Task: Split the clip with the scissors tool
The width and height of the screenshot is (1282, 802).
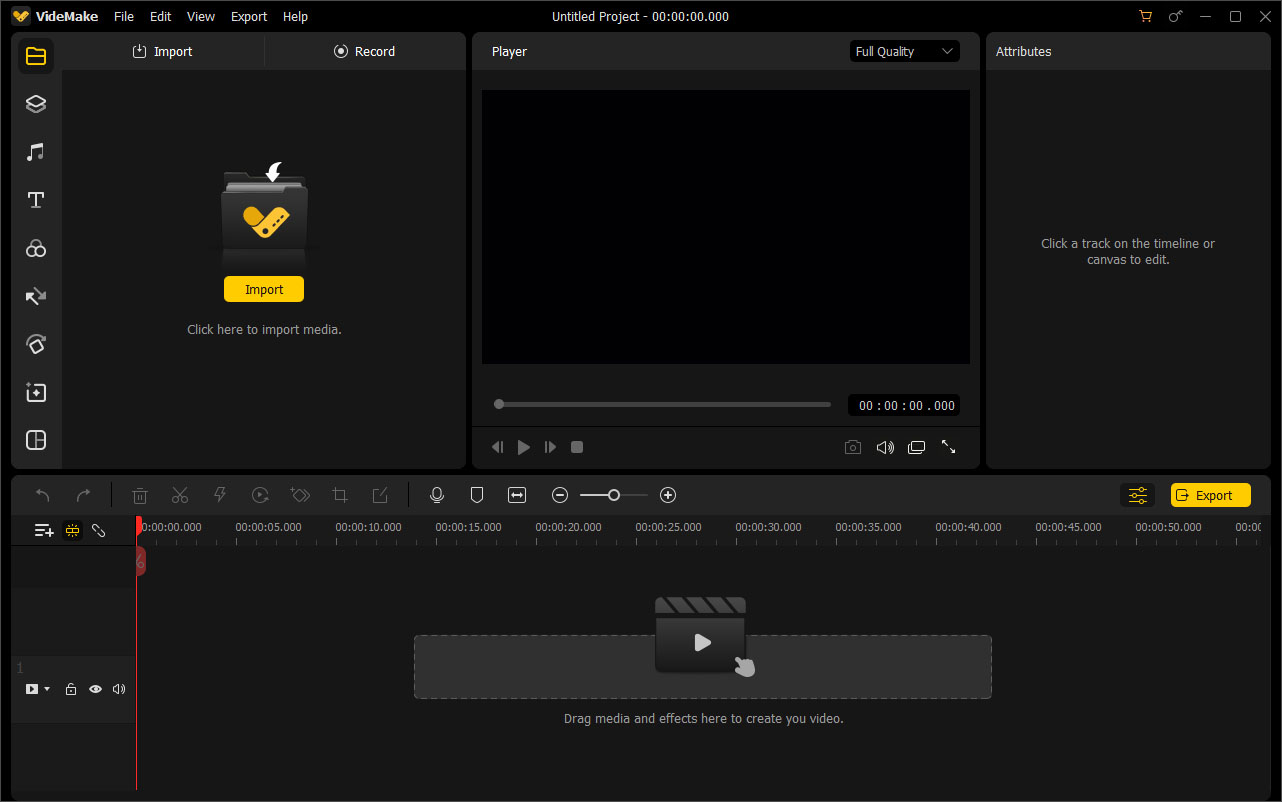Action: click(x=180, y=494)
